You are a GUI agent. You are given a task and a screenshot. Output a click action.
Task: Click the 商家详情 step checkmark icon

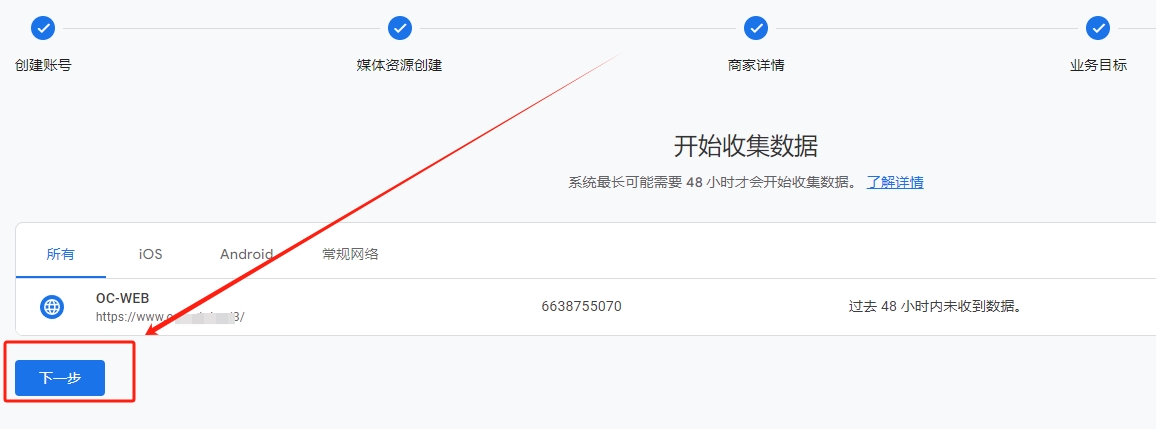(756, 29)
